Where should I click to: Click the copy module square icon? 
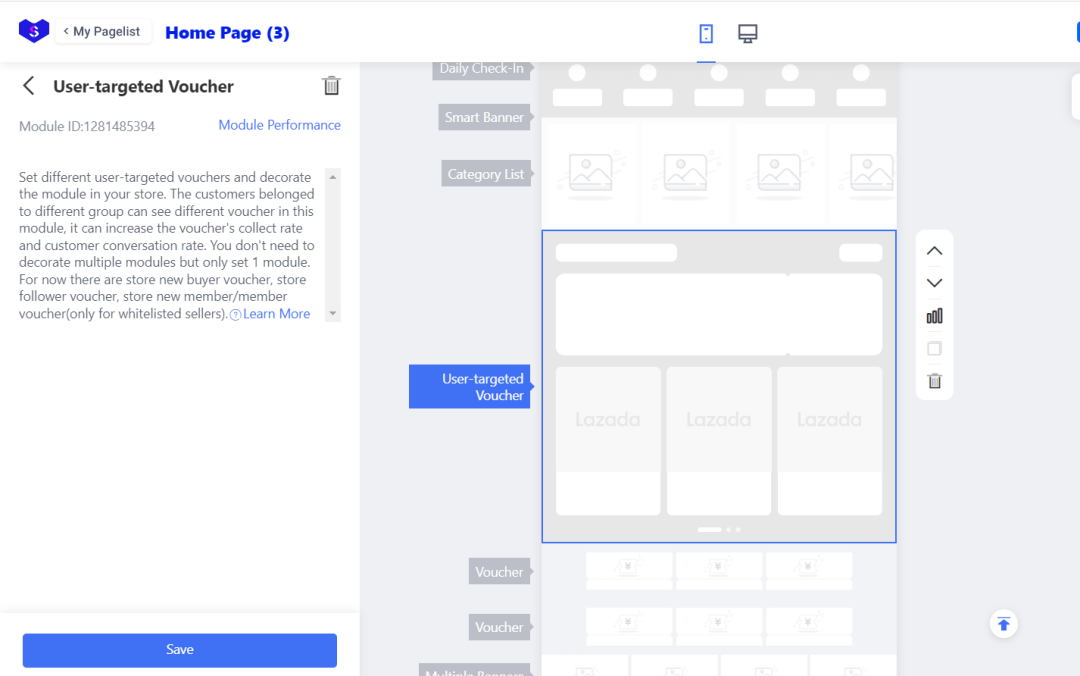(935, 349)
